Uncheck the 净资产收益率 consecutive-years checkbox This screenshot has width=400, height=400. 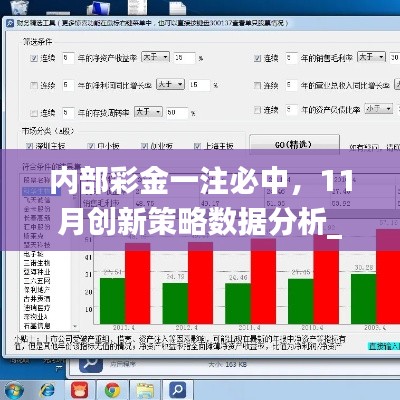coord(34,58)
